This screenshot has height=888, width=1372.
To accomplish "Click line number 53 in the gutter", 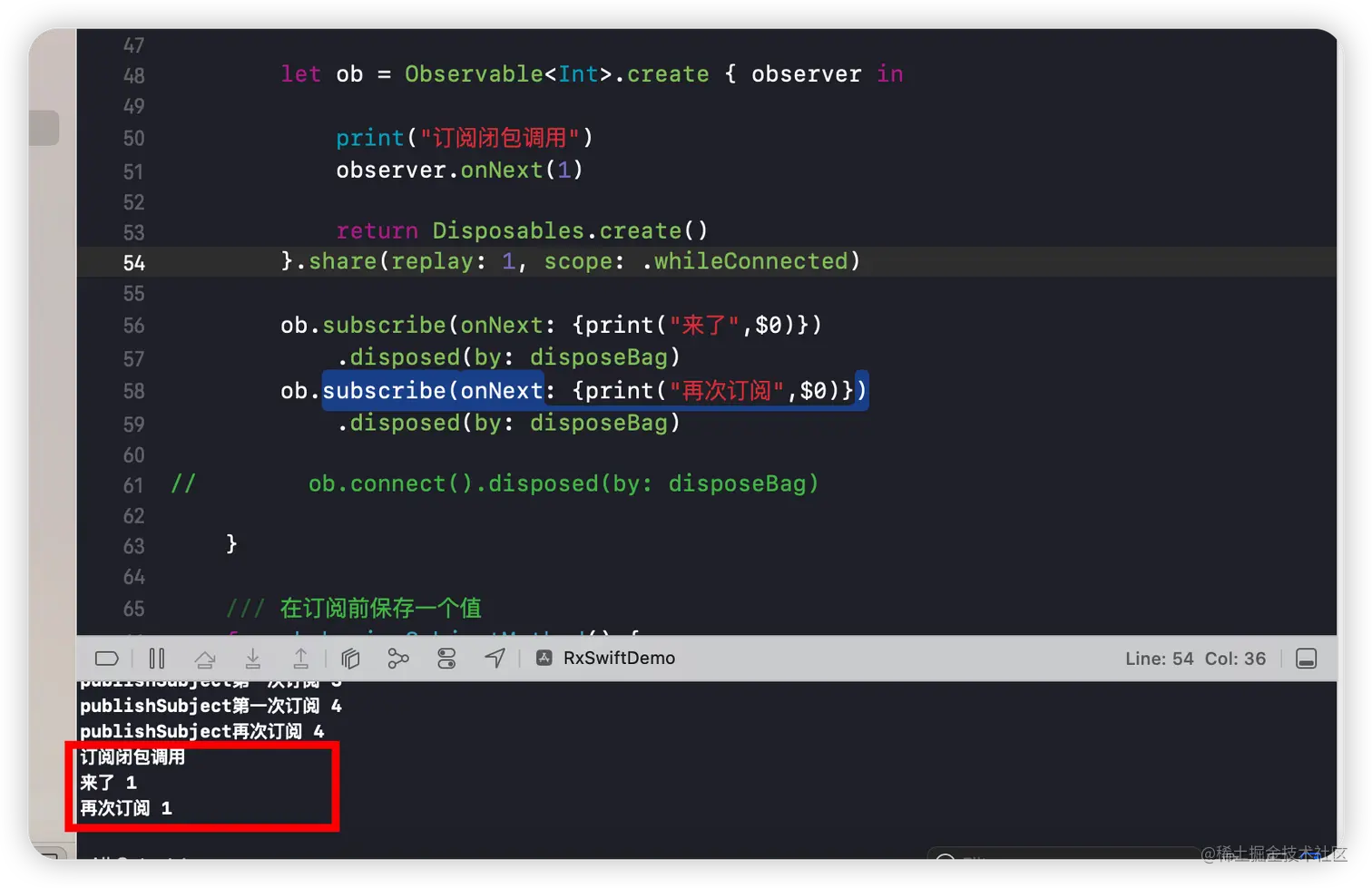I will pos(134,233).
